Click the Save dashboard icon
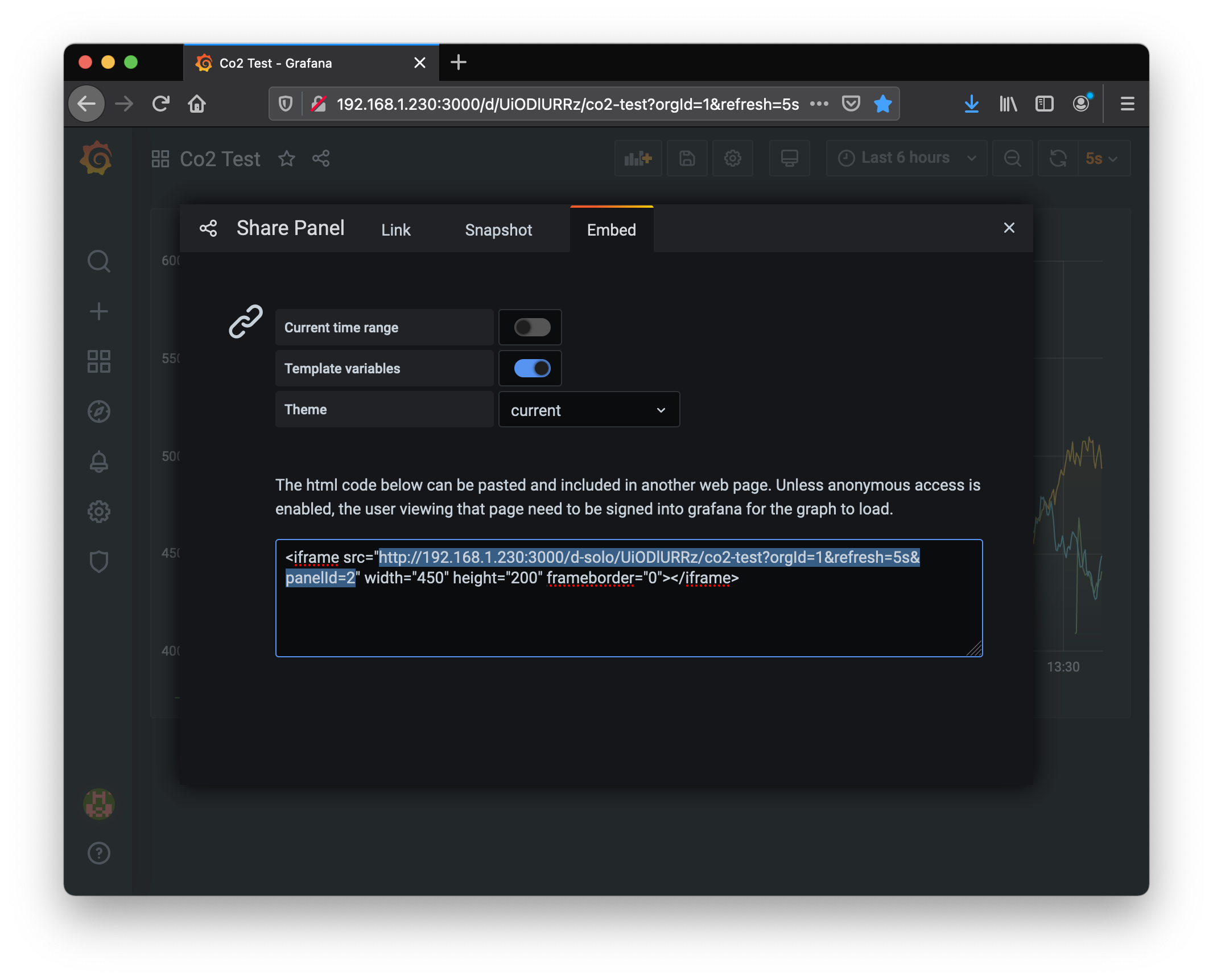The width and height of the screenshot is (1213, 980). click(687, 158)
